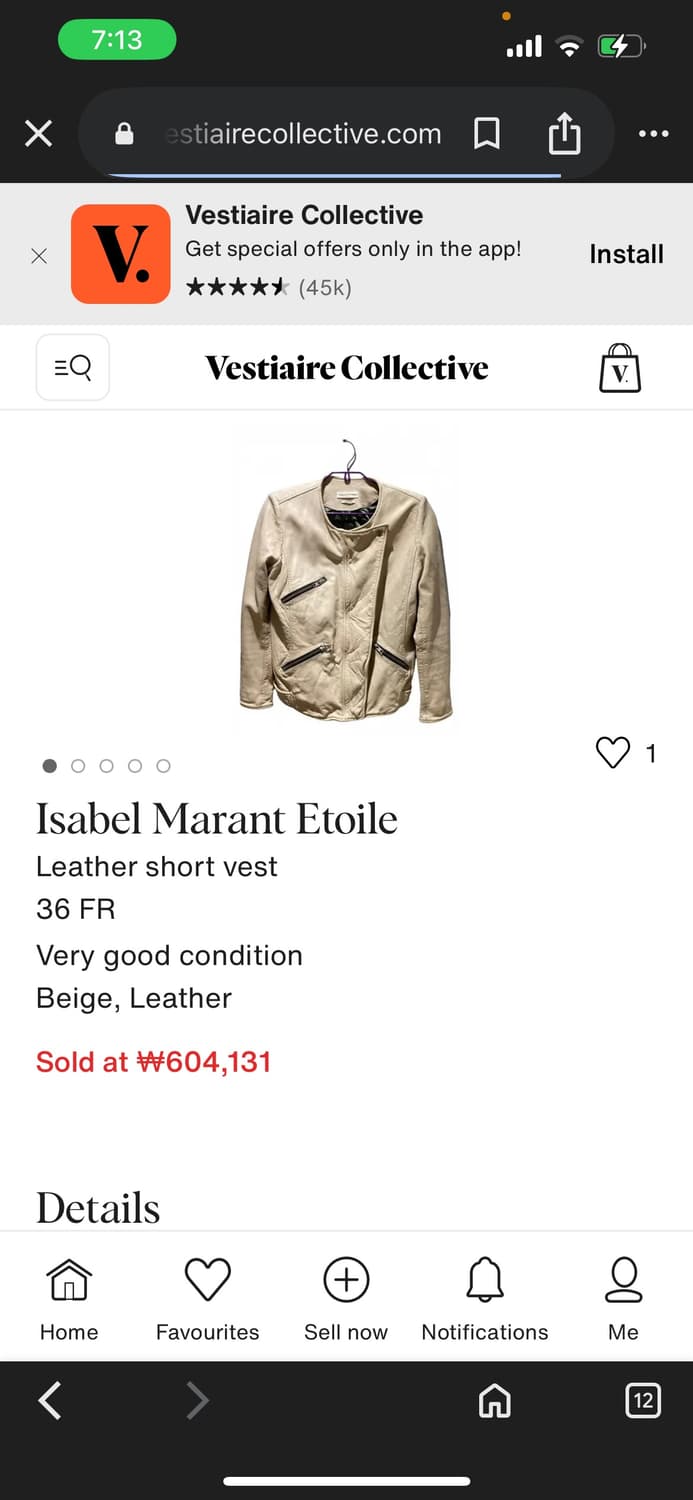This screenshot has width=693, height=1500.
Task: Open Favourites tab
Action: pos(207,1299)
